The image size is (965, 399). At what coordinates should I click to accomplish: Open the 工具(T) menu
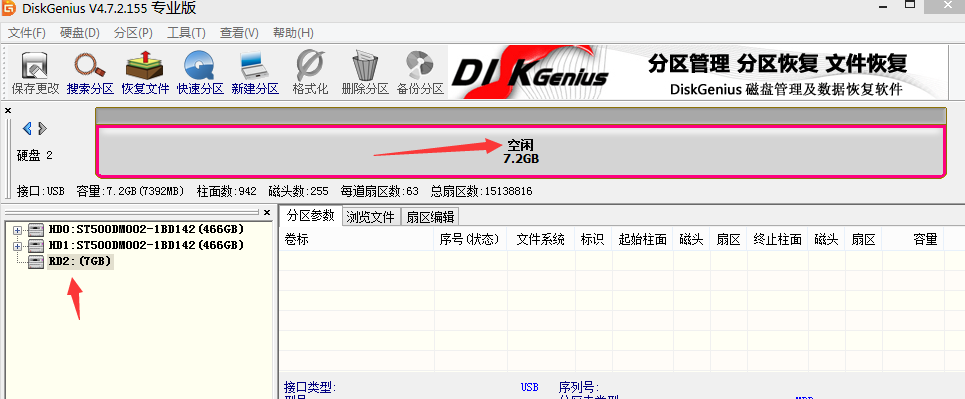tap(186, 33)
